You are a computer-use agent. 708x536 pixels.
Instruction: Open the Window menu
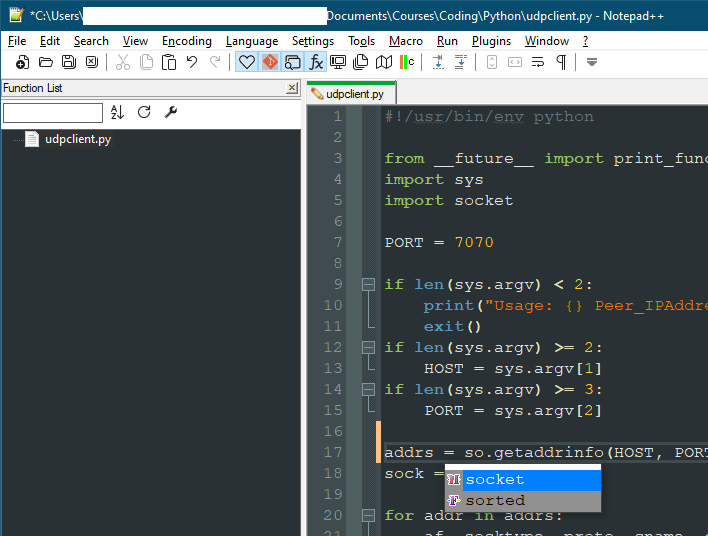(x=546, y=41)
